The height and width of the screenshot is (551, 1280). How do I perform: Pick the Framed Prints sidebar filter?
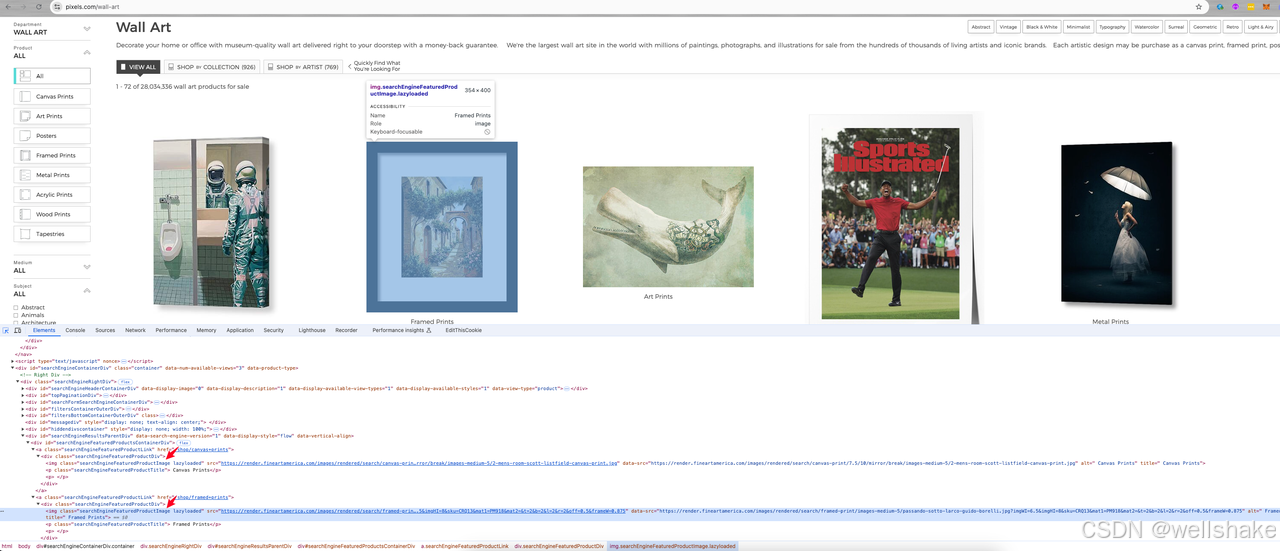(x=52, y=155)
